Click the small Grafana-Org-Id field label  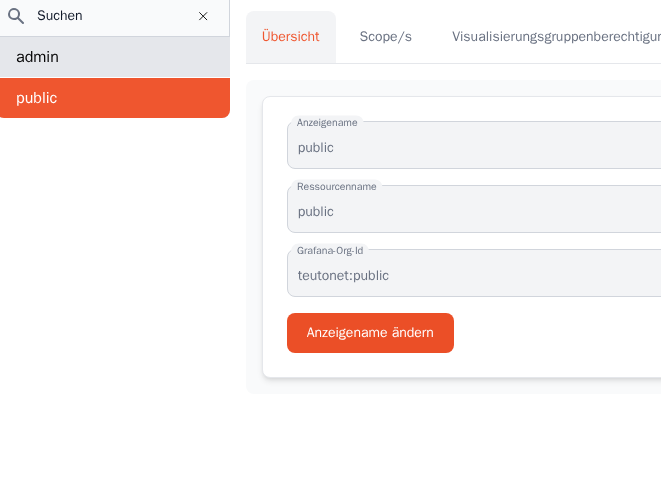pos(330,251)
